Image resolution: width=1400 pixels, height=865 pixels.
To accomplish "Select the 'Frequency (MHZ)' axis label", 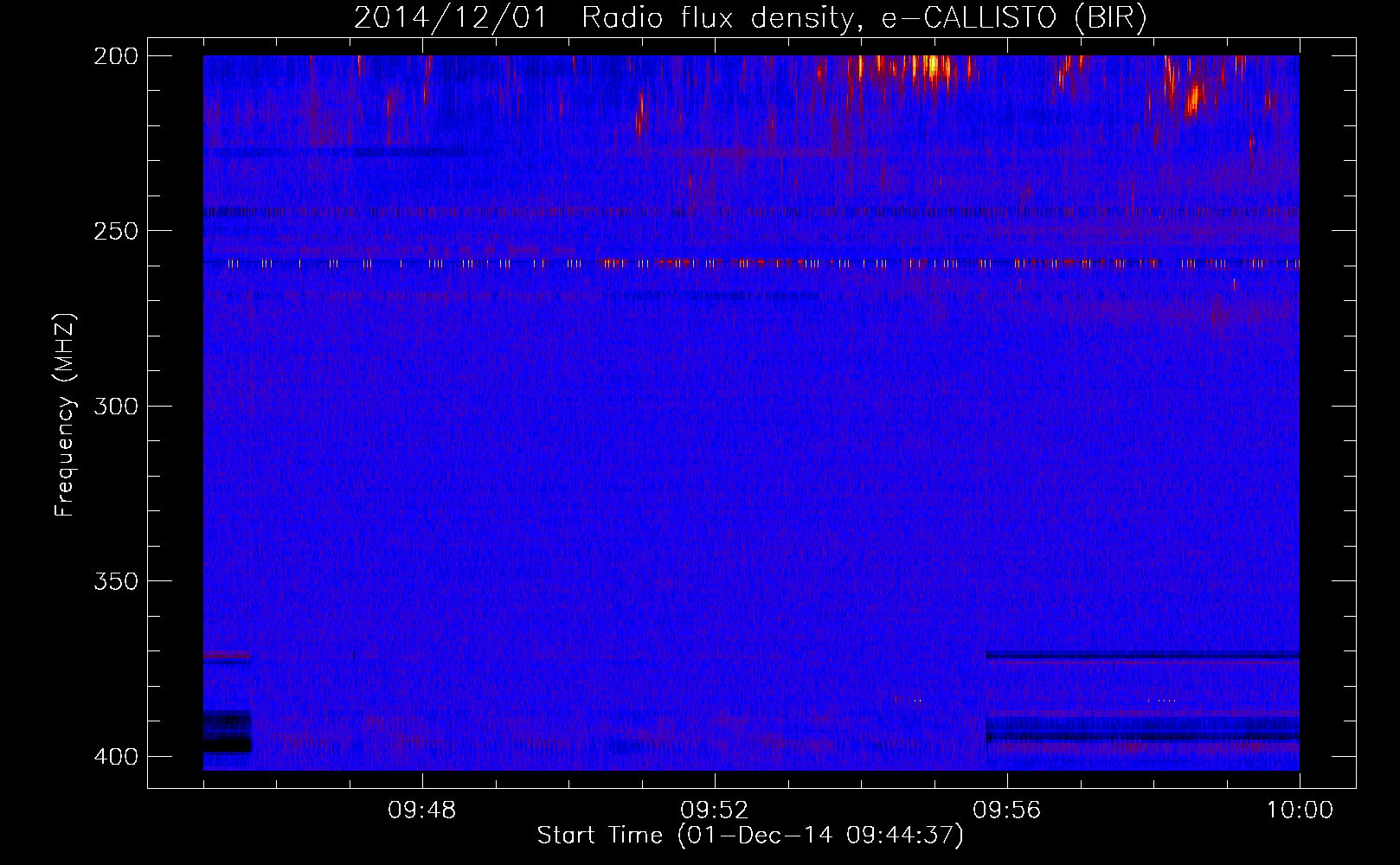I will (x=65, y=414).
